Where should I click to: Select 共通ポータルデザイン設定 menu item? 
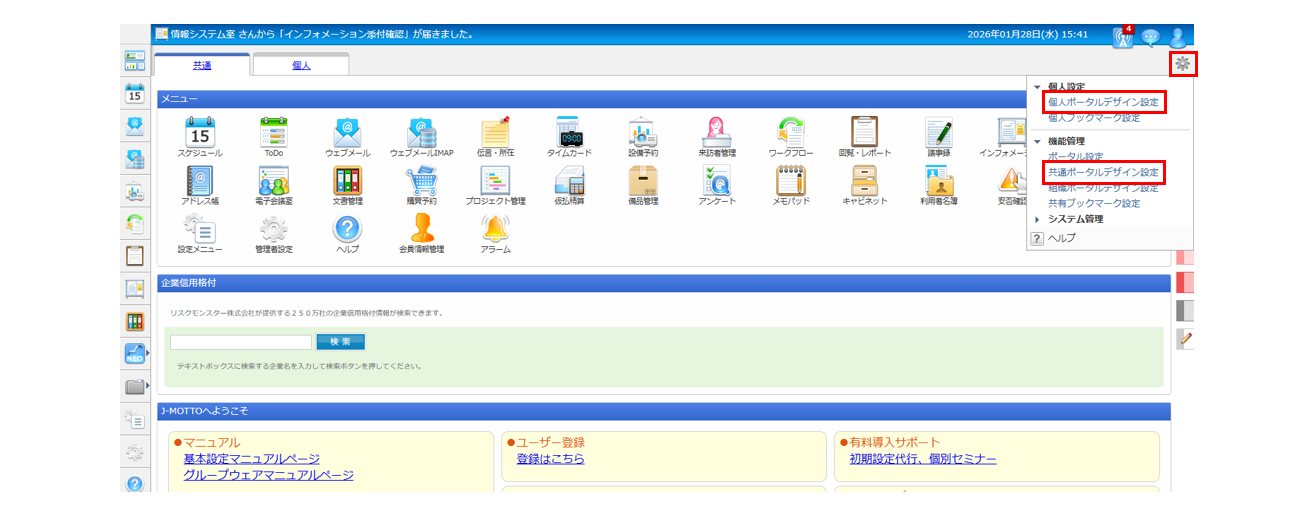[x=1103, y=172]
